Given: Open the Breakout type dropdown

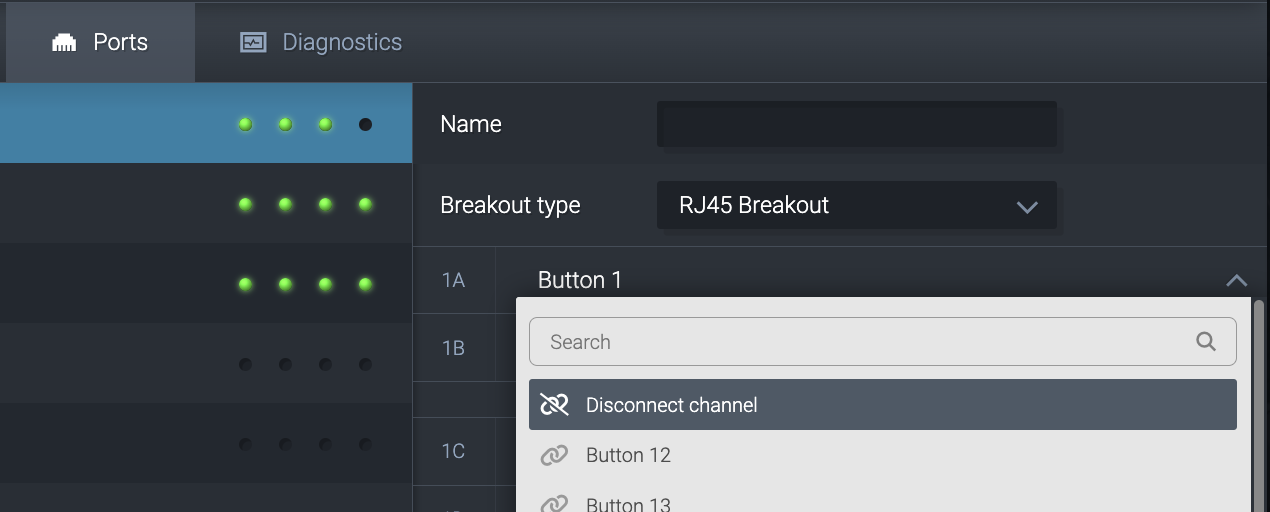Looking at the screenshot, I should (x=856, y=206).
